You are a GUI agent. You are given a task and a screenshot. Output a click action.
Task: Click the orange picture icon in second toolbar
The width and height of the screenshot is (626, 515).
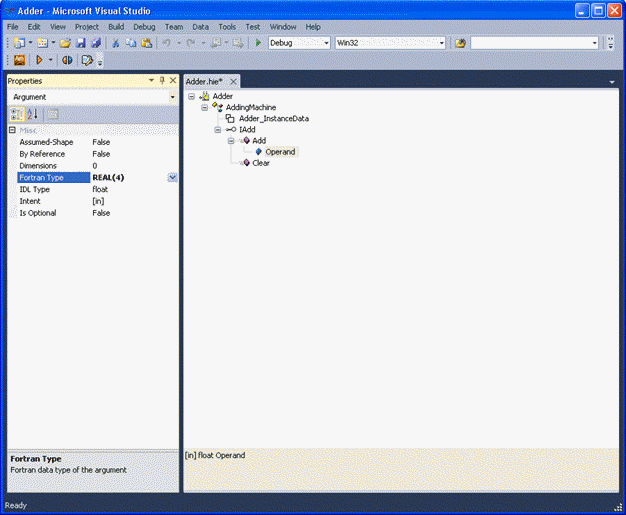[19, 60]
